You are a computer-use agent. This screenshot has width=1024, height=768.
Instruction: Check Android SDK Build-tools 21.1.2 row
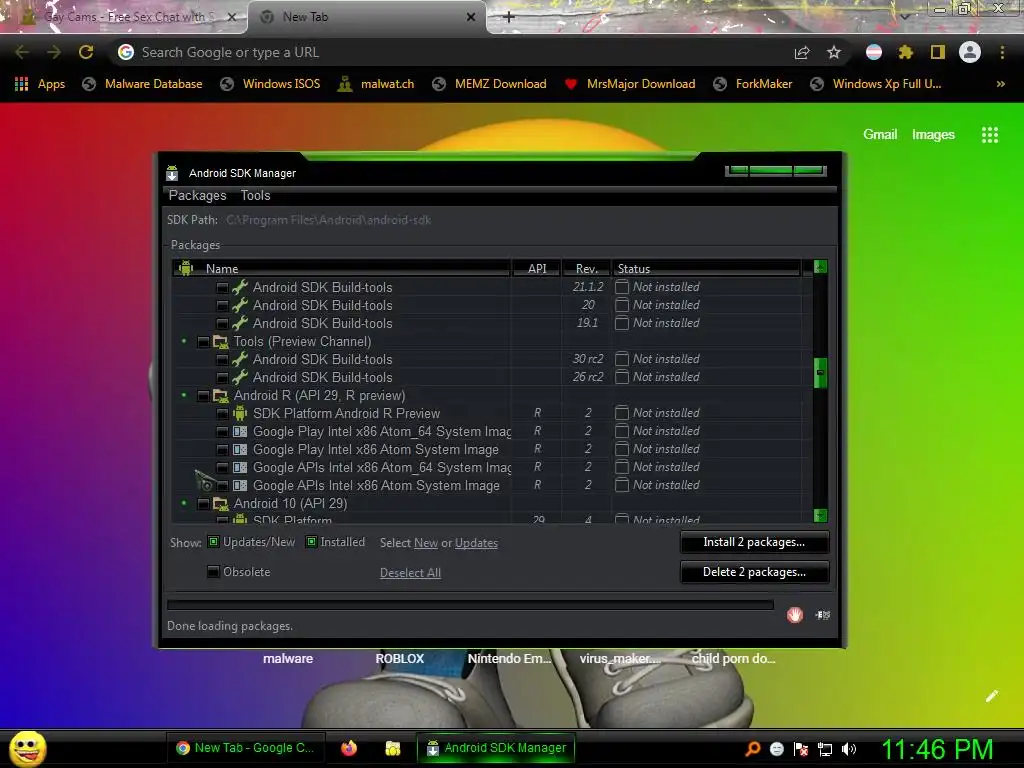tap(223, 287)
